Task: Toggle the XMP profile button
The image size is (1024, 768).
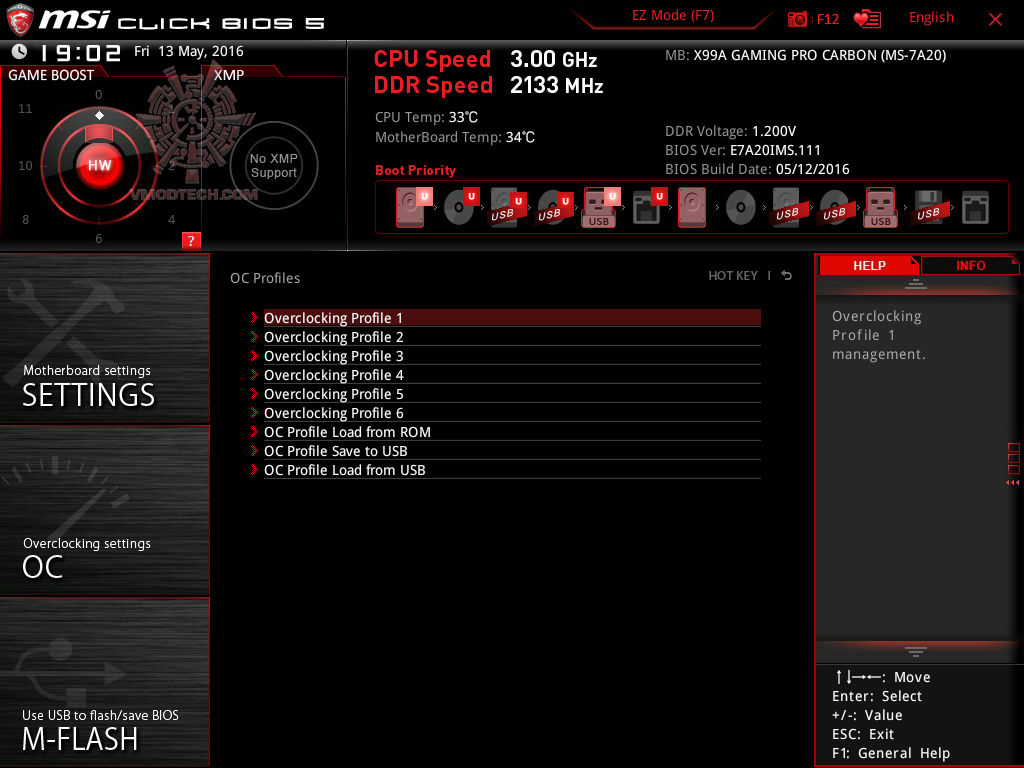Action: click(274, 165)
